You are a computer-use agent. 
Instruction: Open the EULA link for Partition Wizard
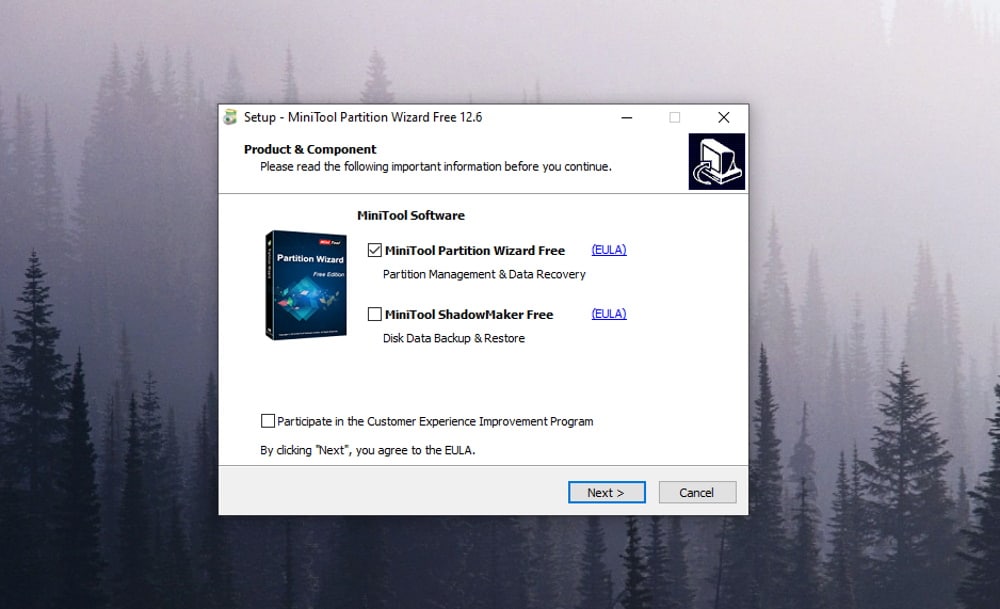pyautogui.click(x=609, y=250)
